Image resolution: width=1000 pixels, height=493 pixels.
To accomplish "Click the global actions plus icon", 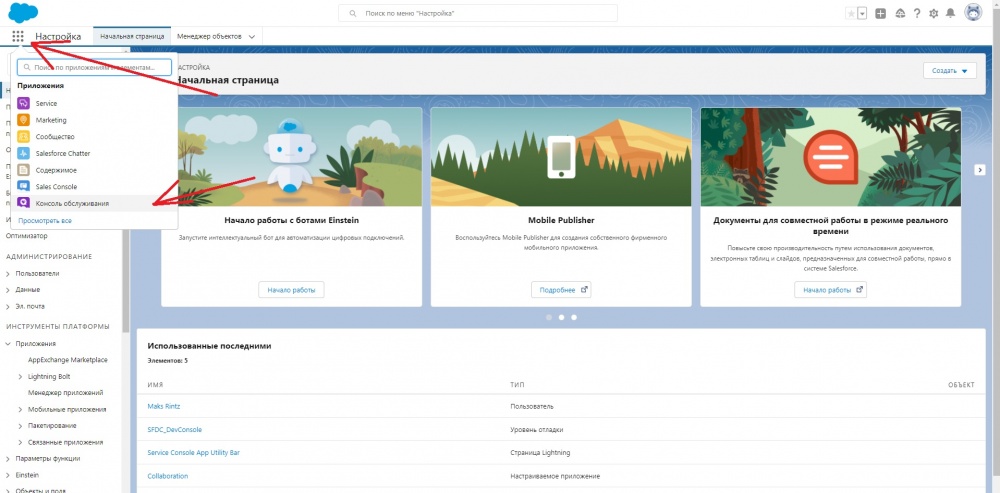I will (881, 13).
